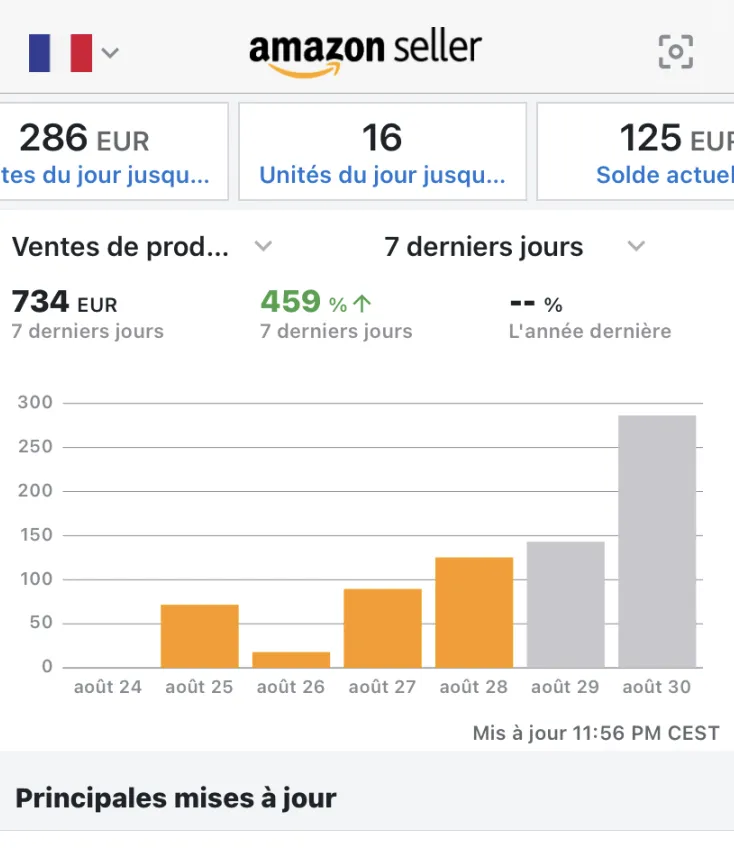Click the green up-arrow trend indicator
Screen dimensions: 734x852
[362, 303]
